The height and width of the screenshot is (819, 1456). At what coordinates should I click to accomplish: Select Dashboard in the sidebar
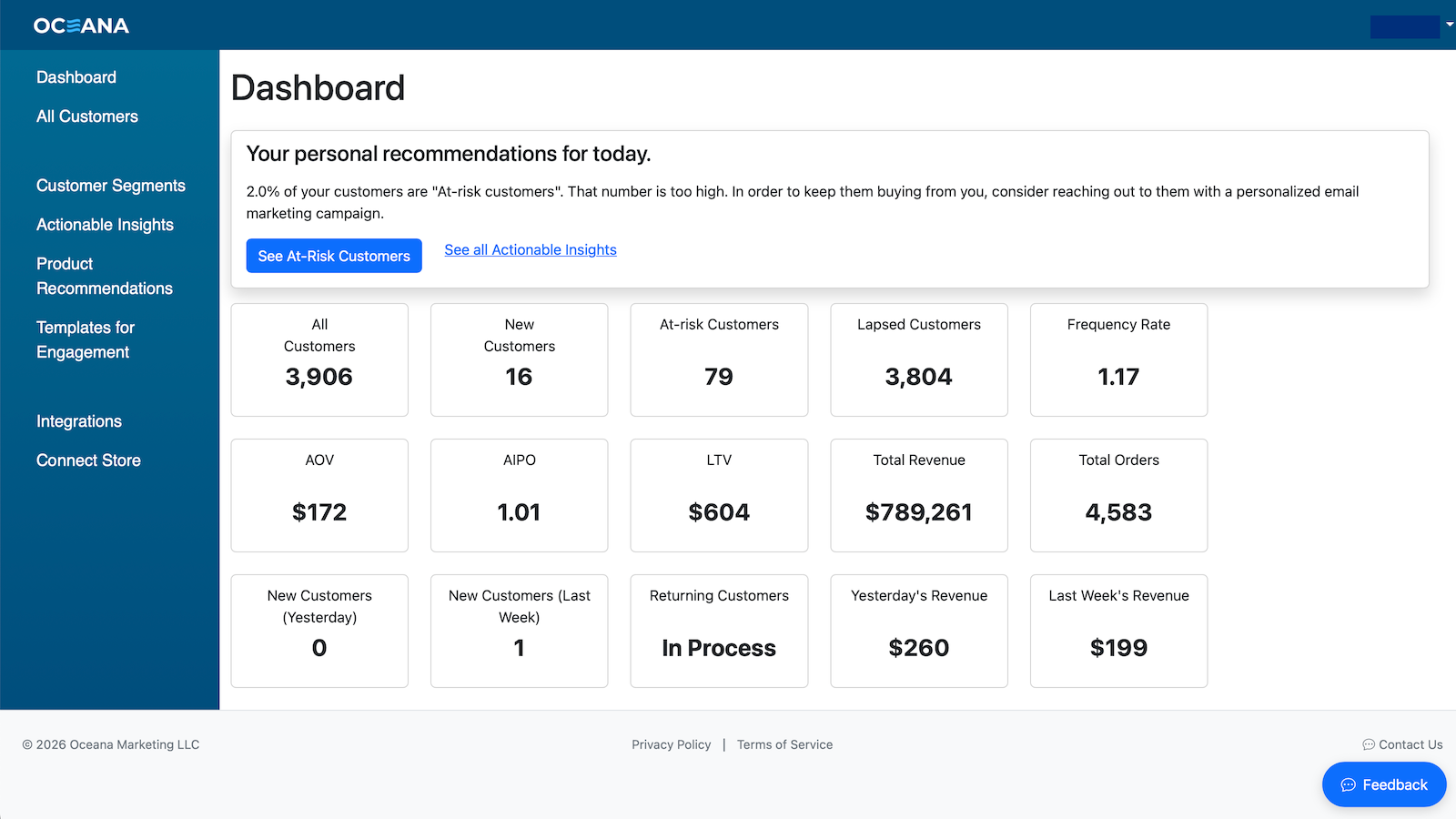click(x=76, y=77)
